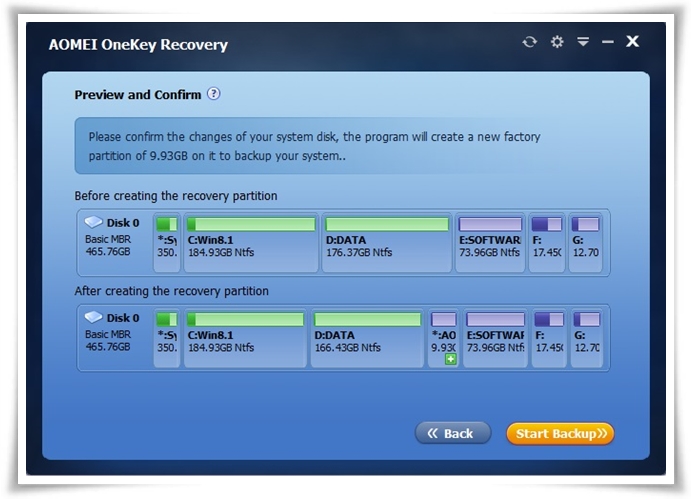Click the confirmation message about 9.93GB partition

tap(314, 146)
